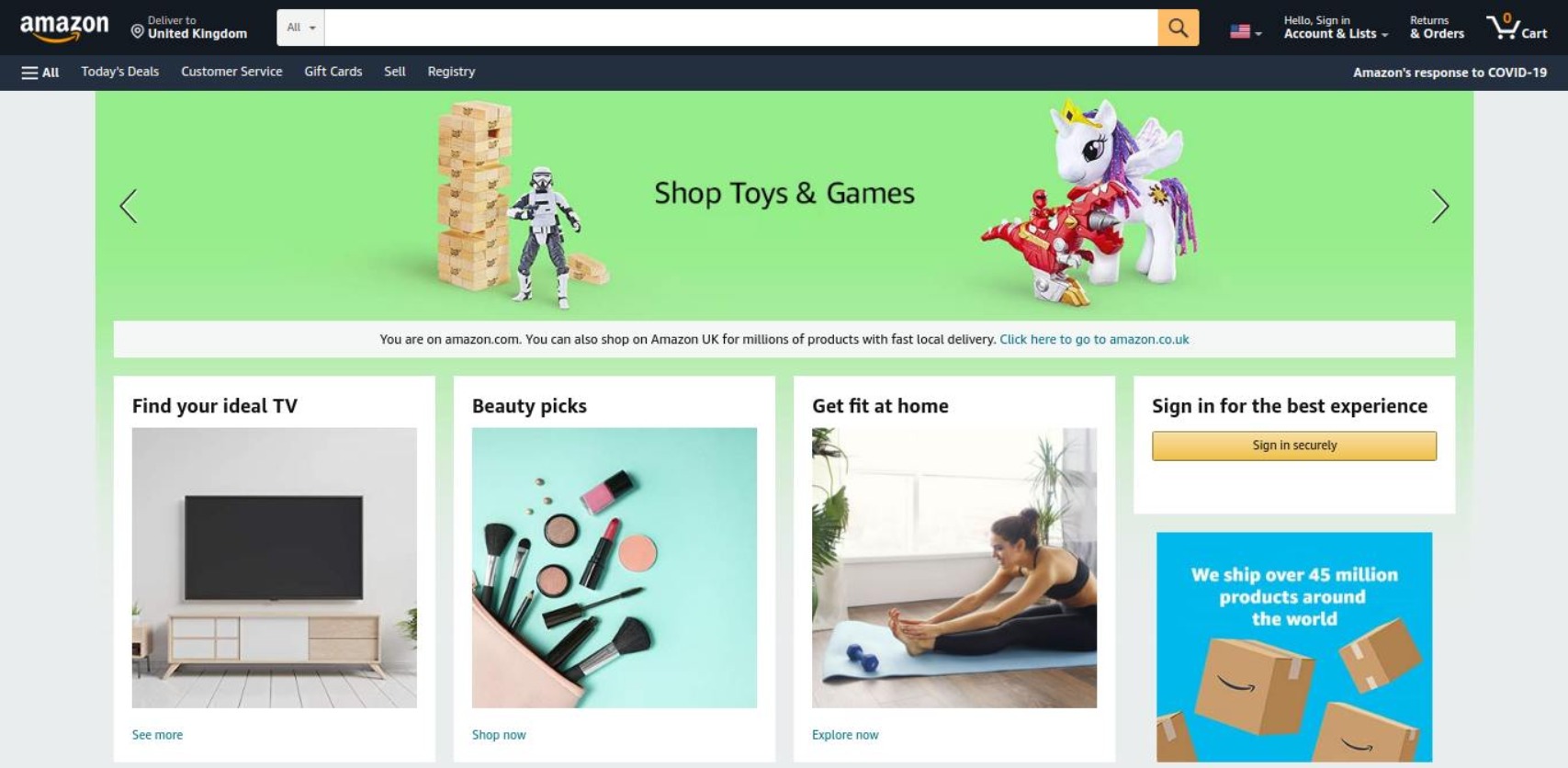Open the shopping cart icon
Viewport: 1568px width, 768px height.
tap(1516, 27)
